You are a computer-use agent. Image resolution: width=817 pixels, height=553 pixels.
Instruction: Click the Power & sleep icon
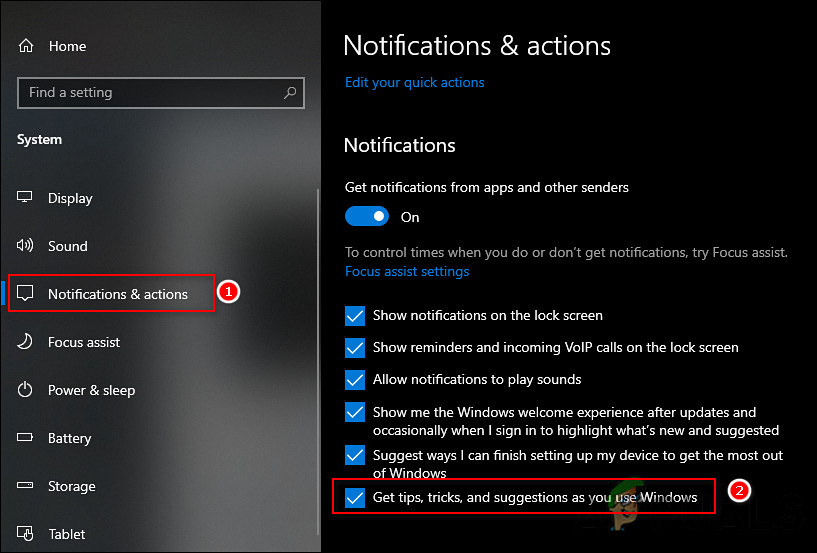[x=24, y=389]
